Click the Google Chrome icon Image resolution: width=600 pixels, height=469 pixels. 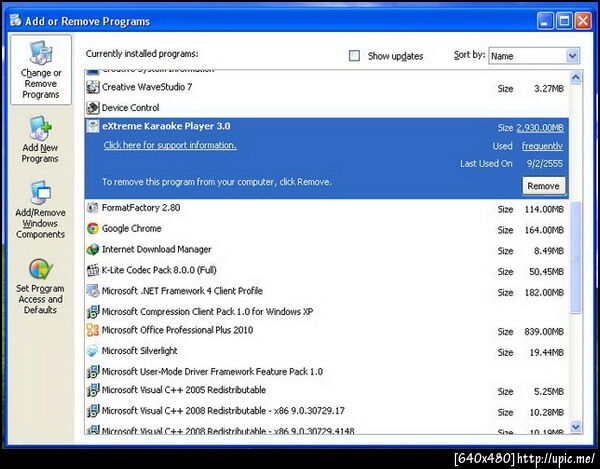tap(93, 229)
